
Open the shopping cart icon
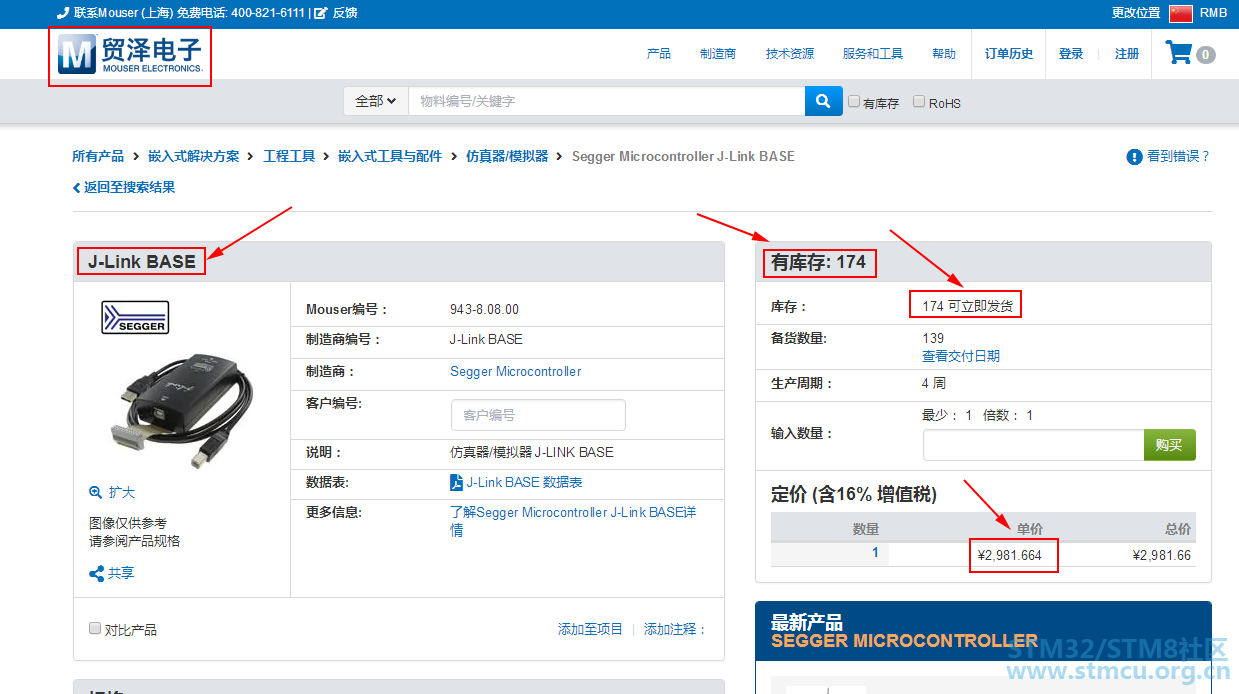[1179, 53]
